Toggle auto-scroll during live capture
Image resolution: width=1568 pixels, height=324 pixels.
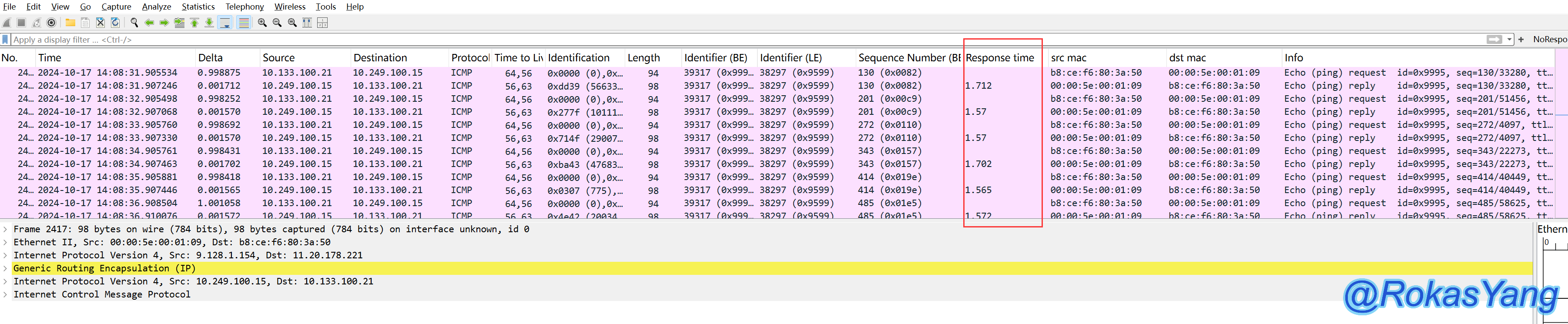224,23
